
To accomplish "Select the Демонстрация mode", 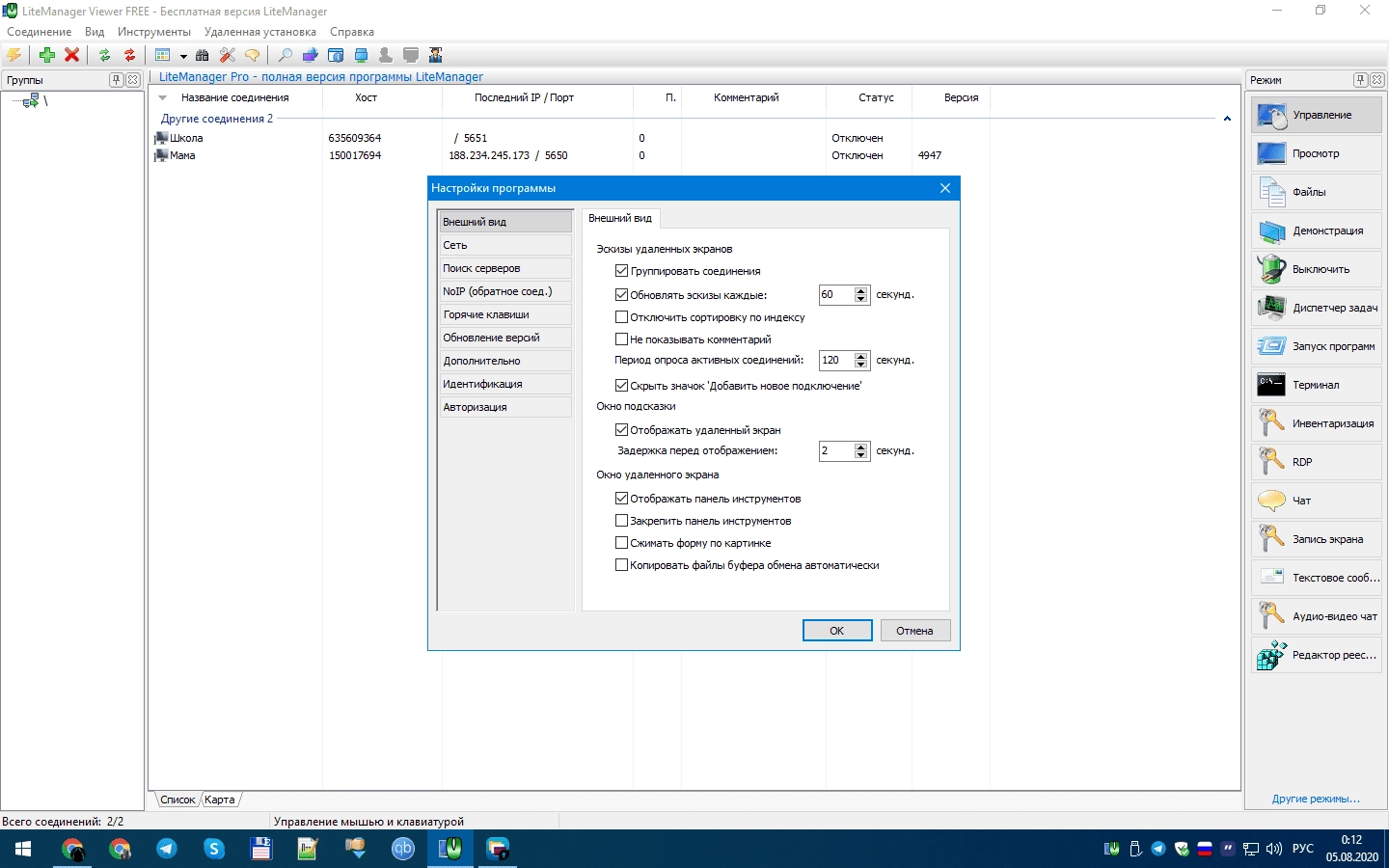I will (1317, 231).
